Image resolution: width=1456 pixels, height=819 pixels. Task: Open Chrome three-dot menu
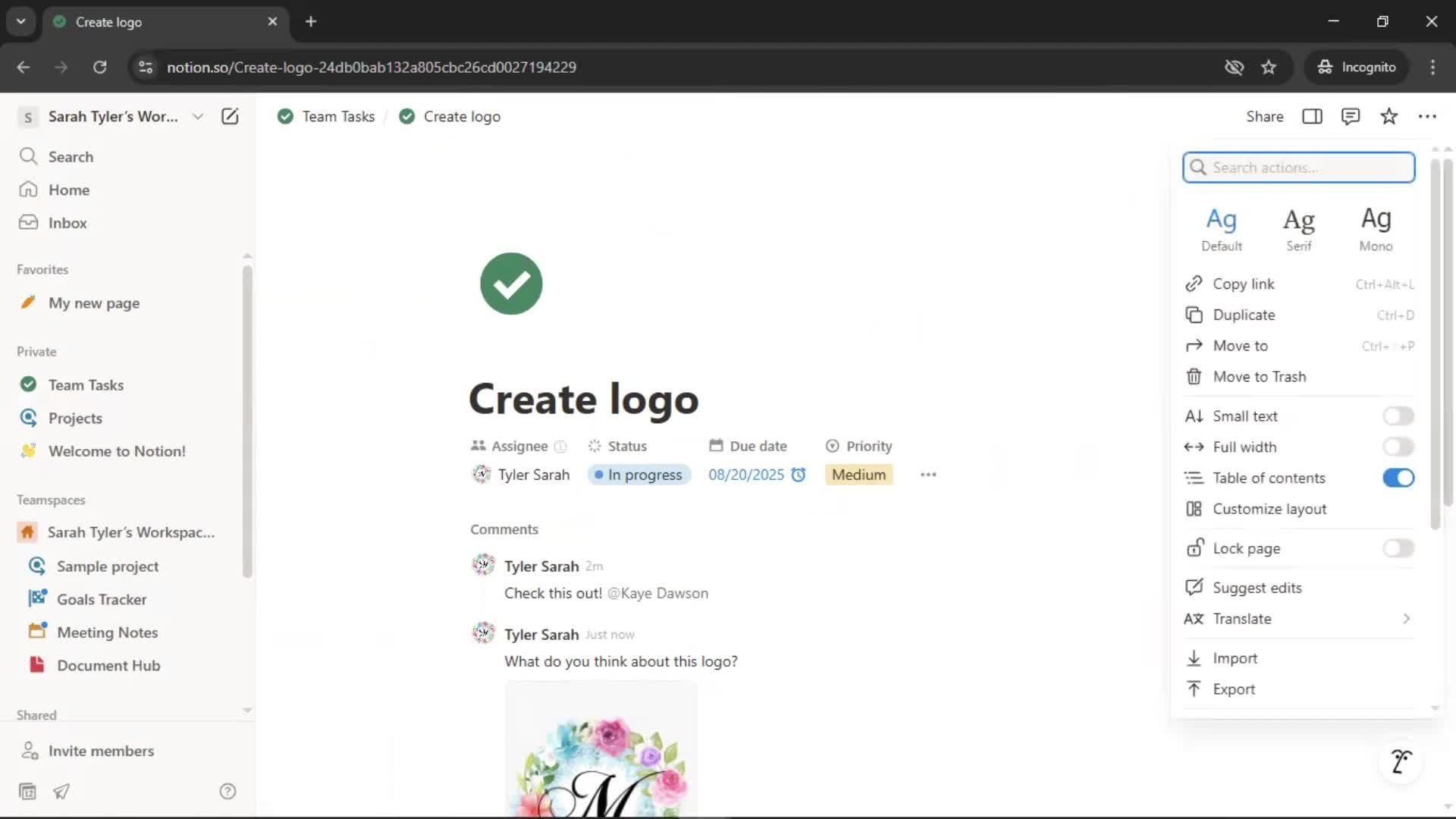pos(1432,67)
